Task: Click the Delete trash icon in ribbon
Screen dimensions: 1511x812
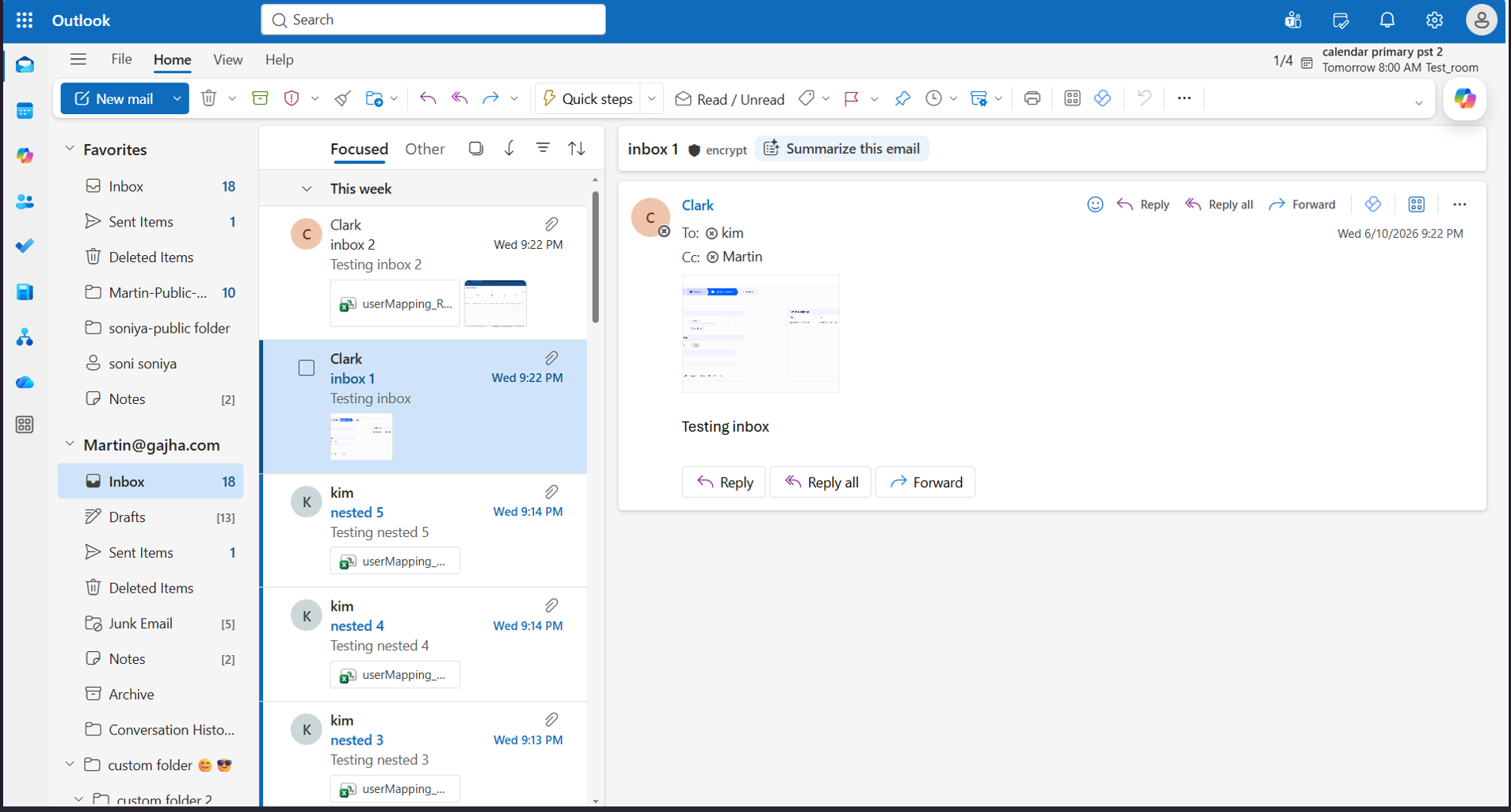Action: click(x=208, y=98)
